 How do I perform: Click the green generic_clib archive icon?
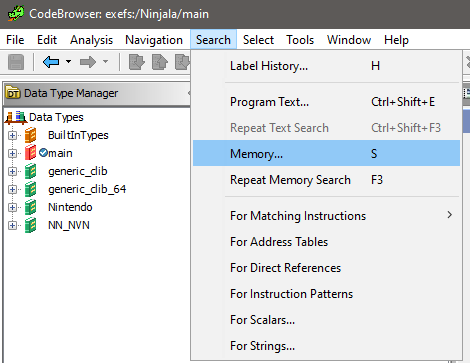[x=31, y=171]
